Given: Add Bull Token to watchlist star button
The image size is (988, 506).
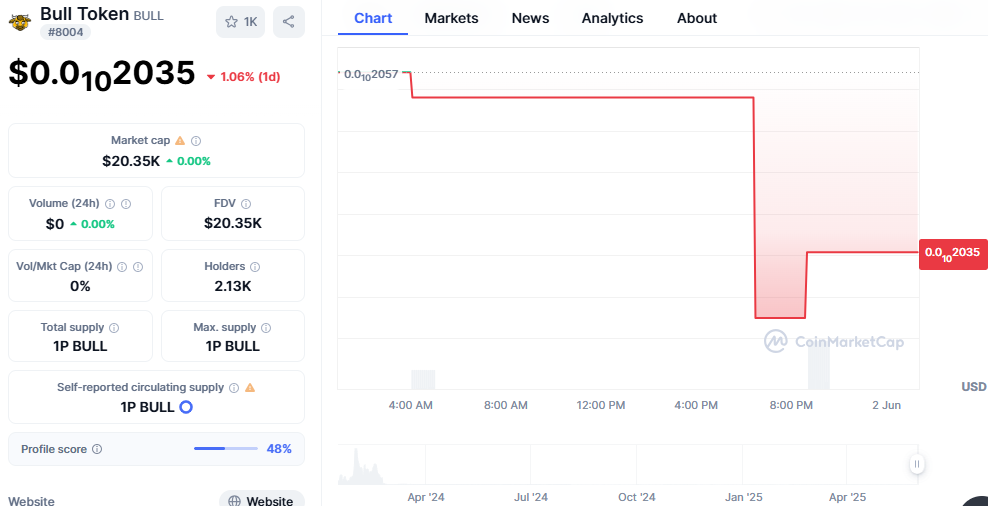Looking at the screenshot, I should (x=241, y=22).
